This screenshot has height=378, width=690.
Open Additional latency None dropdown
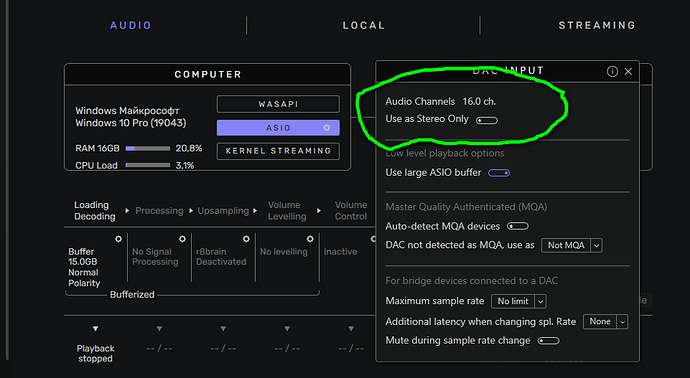(606, 322)
